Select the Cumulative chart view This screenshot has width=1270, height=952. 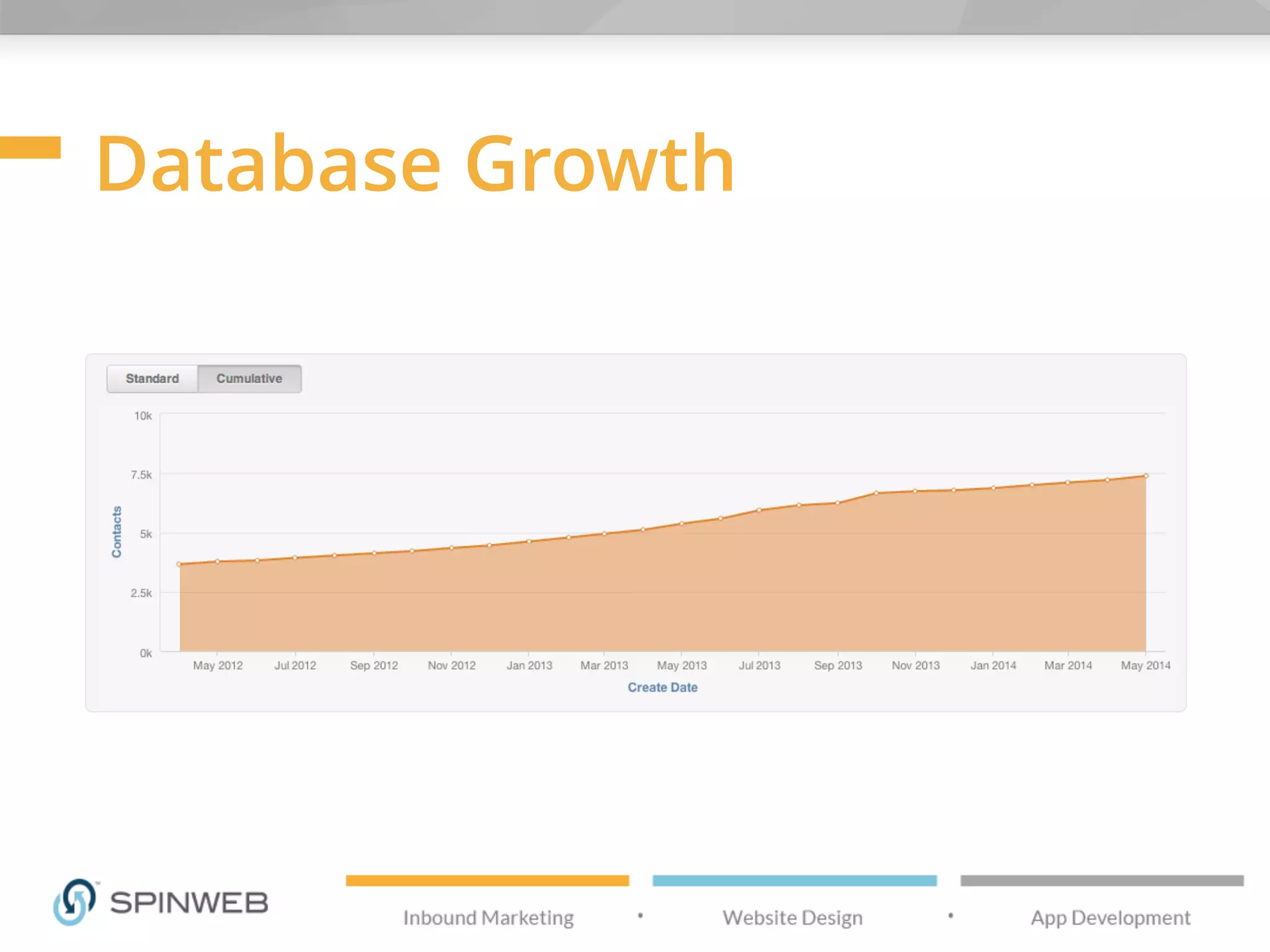point(249,379)
